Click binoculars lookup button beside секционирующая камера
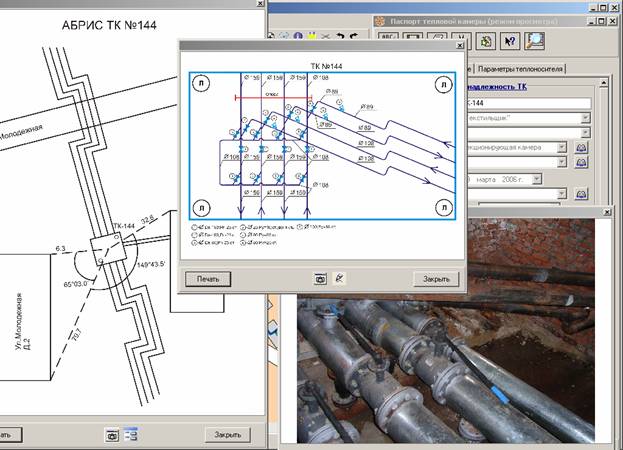The width and height of the screenshot is (623, 450). tap(581, 147)
